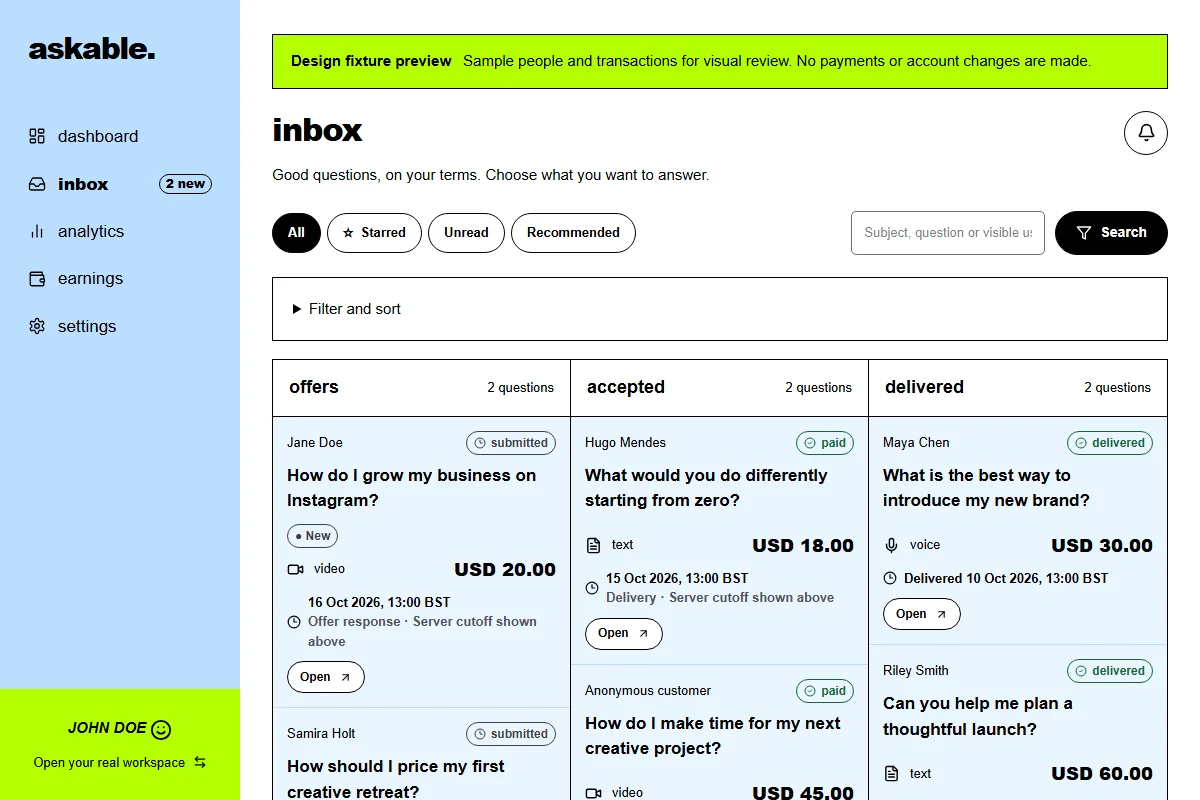1200x800 pixels.
Task: Click the analytics bar chart icon
Action: 37,231
